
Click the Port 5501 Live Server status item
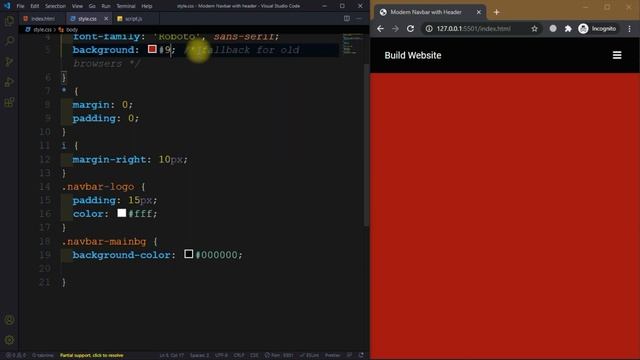click(279, 356)
